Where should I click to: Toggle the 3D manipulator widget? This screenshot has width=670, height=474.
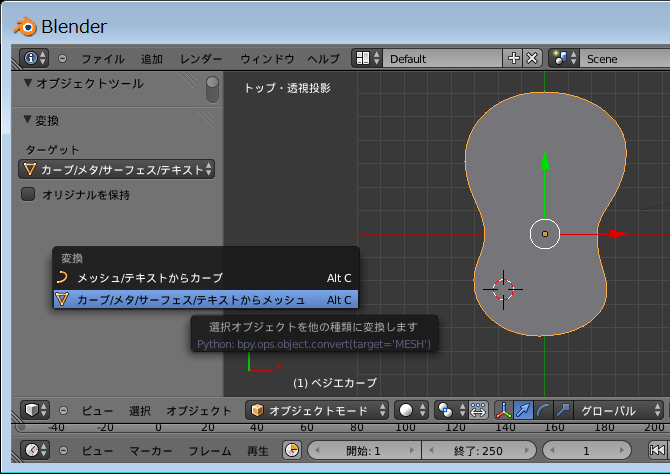point(504,410)
